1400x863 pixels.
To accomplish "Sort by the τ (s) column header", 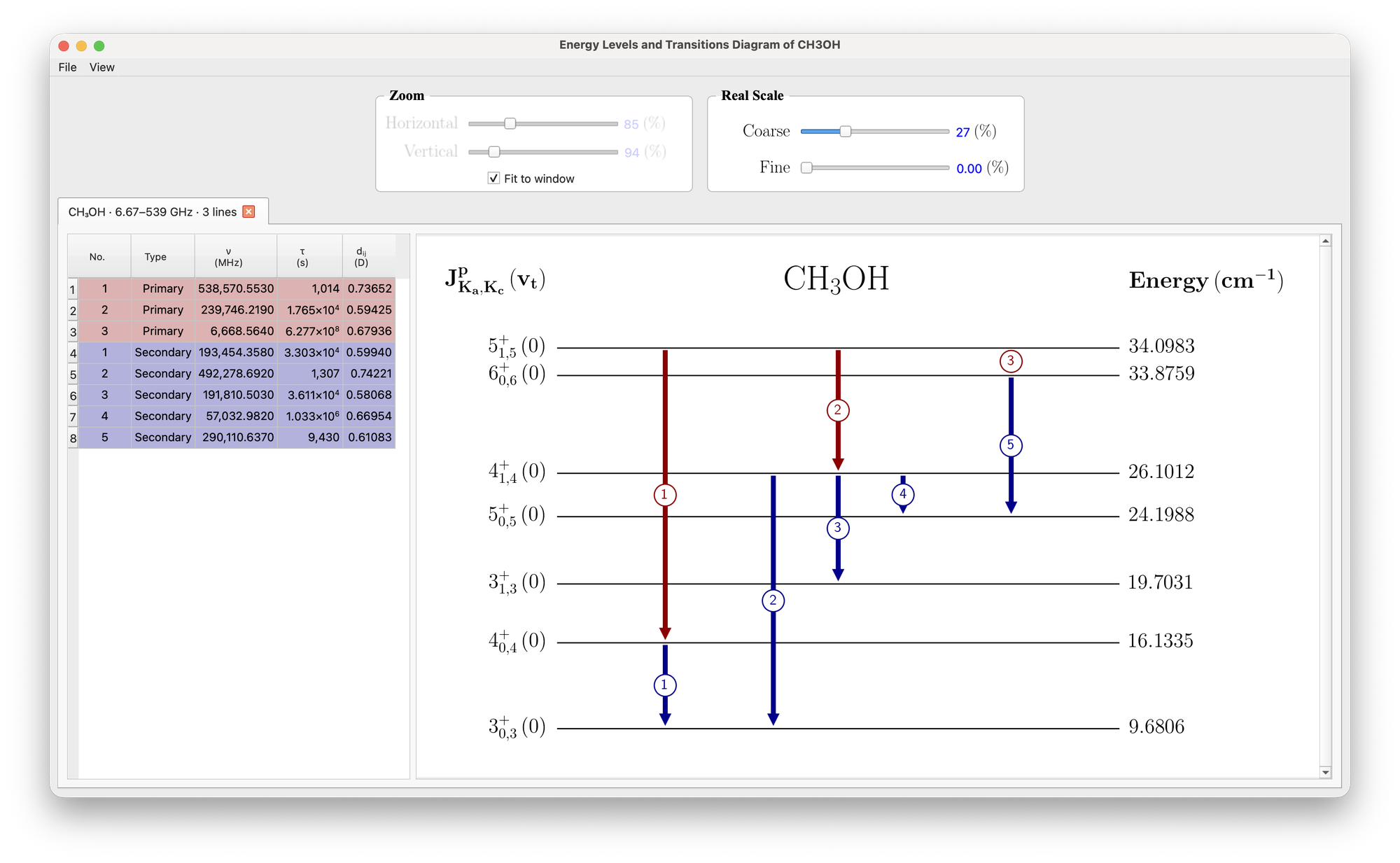I will pos(310,257).
